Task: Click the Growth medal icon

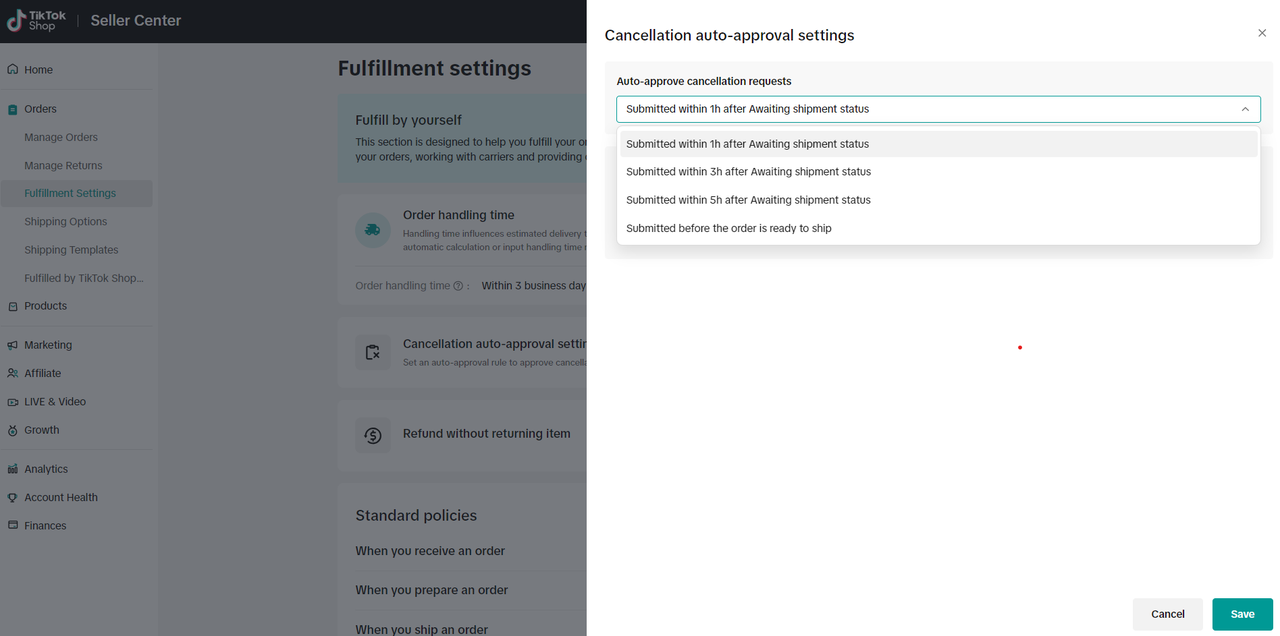Action: pyautogui.click(x=13, y=430)
